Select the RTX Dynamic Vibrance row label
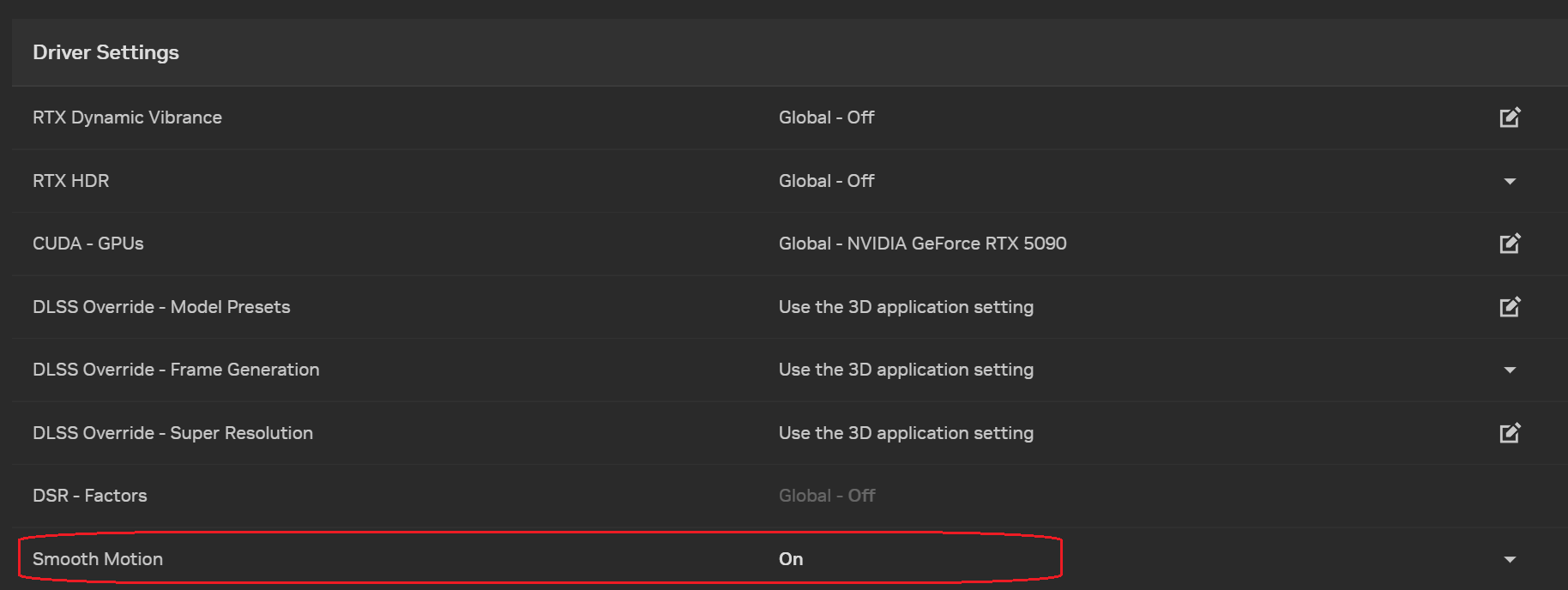 point(127,117)
